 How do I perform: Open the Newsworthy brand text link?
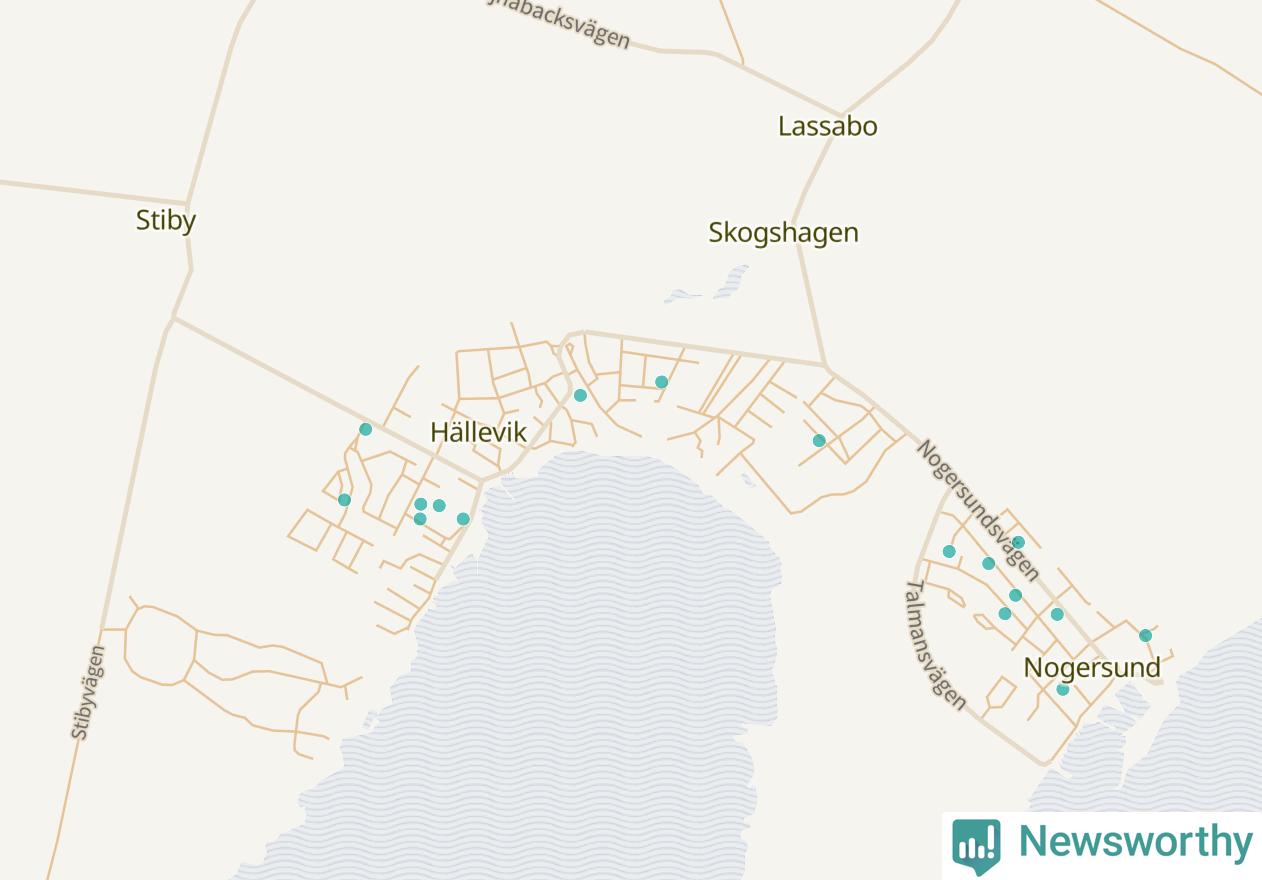click(x=1135, y=842)
